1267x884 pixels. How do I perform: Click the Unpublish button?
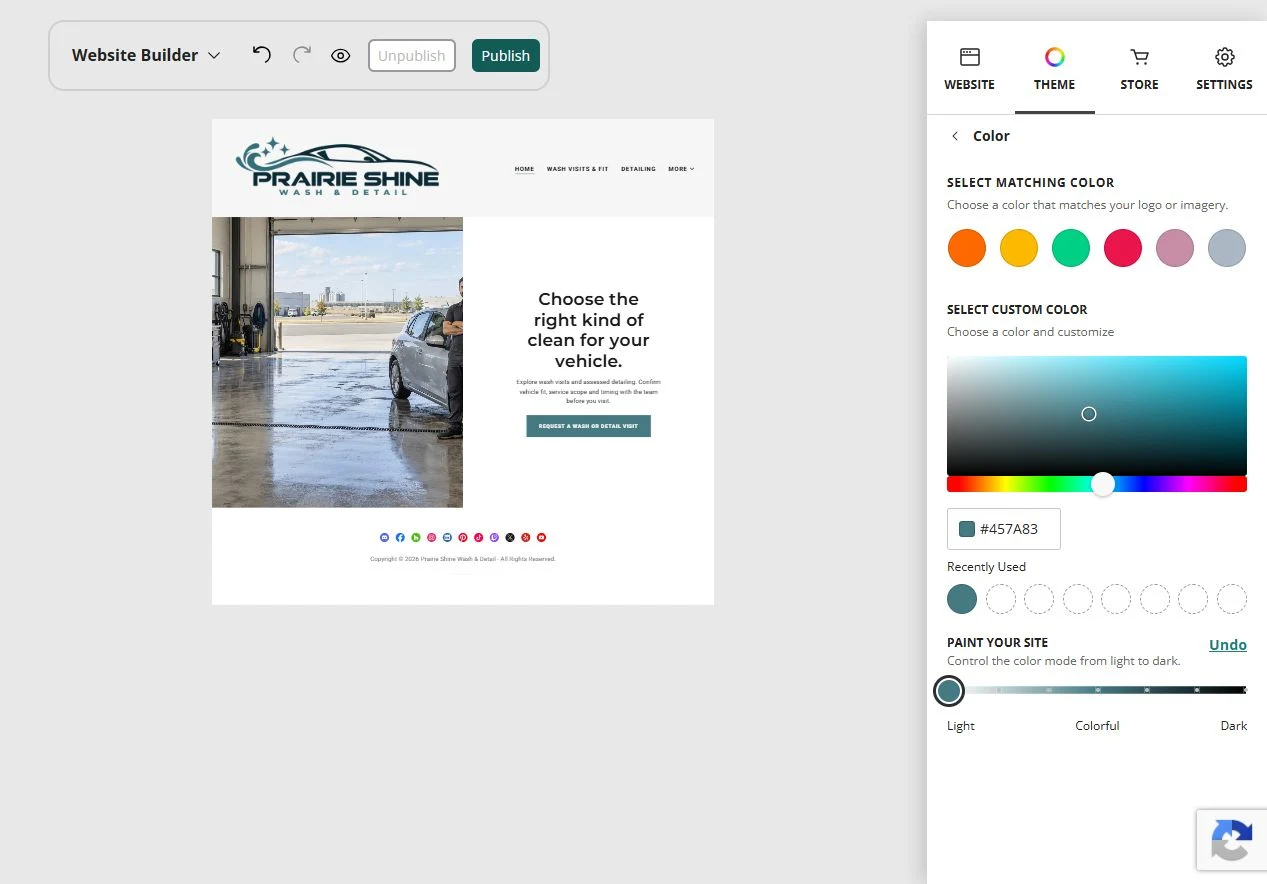[412, 56]
